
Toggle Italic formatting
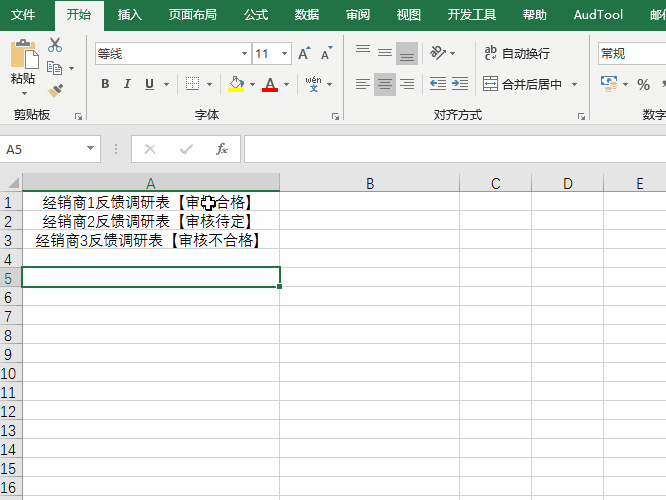pos(127,84)
